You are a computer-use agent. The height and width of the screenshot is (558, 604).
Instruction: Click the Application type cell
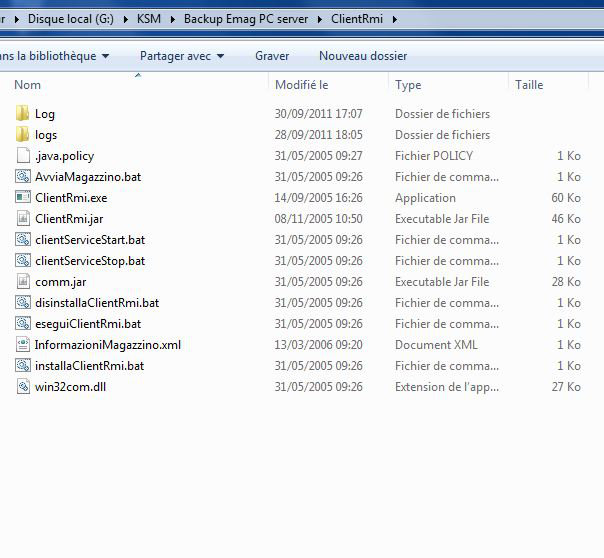pyautogui.click(x=425, y=198)
